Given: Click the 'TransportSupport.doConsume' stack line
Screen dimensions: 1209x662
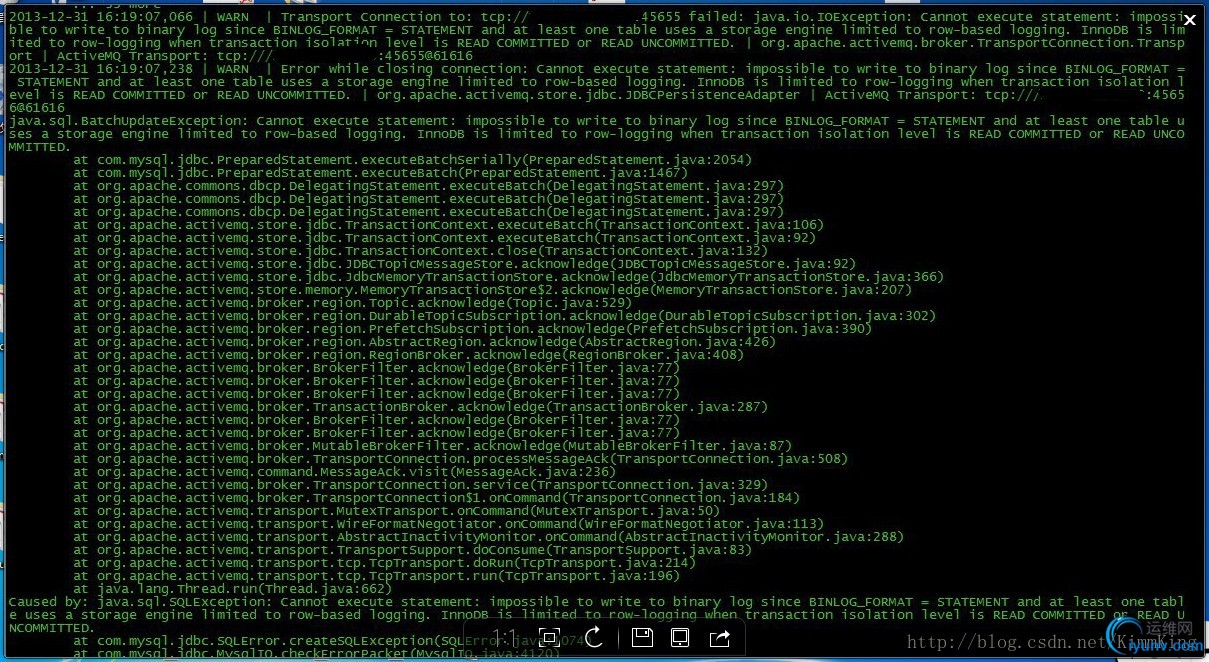Looking at the screenshot, I should click(x=412, y=550).
